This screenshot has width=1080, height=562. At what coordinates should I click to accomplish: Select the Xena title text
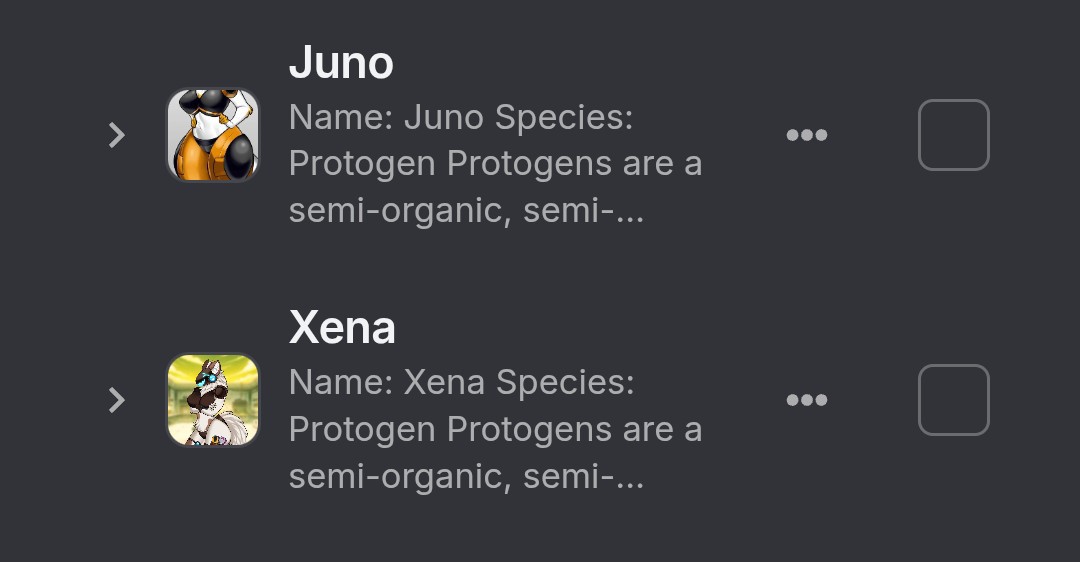tap(342, 327)
